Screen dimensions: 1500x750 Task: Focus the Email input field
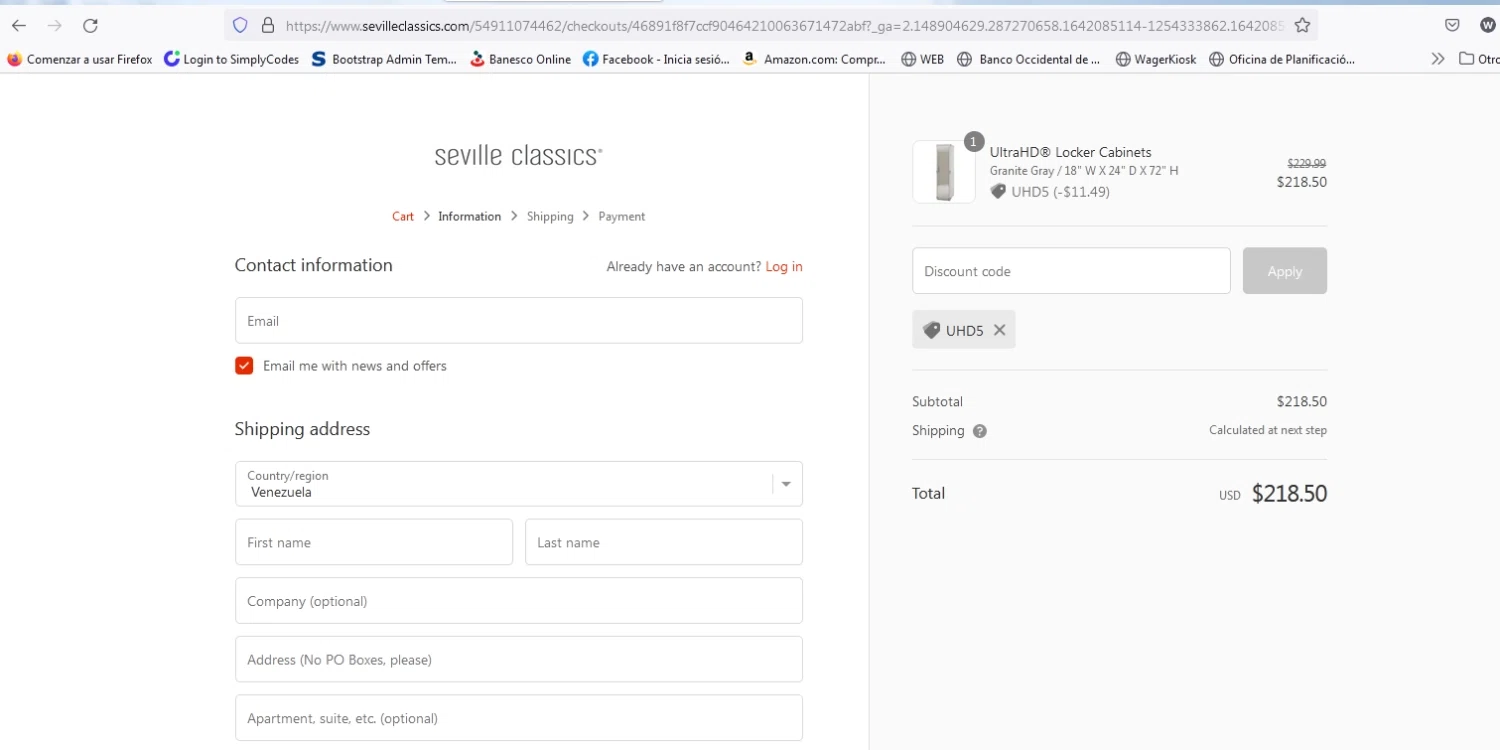point(519,321)
